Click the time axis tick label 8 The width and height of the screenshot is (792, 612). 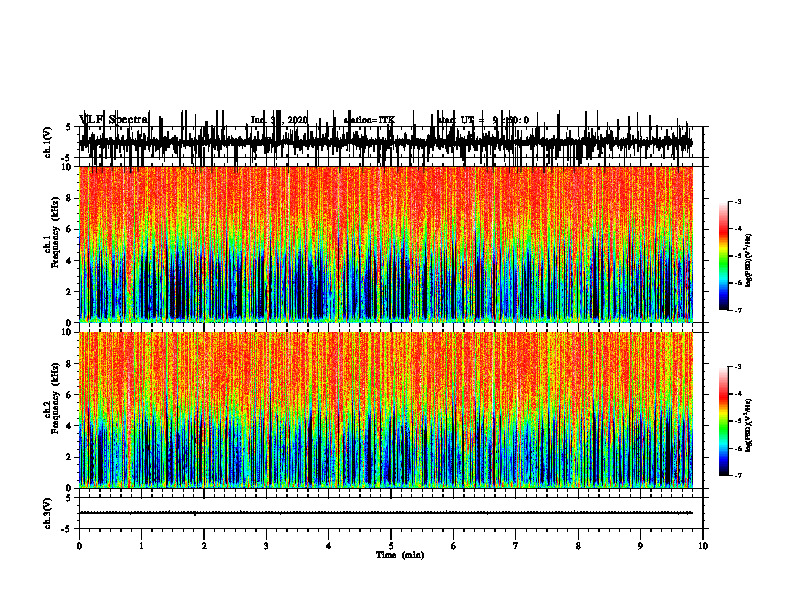click(578, 546)
